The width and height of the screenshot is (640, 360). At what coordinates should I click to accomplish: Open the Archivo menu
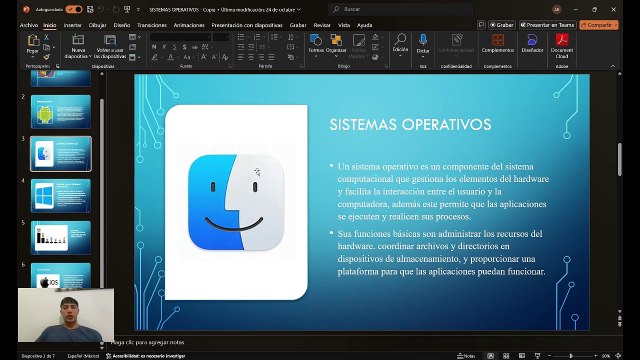[x=29, y=25]
